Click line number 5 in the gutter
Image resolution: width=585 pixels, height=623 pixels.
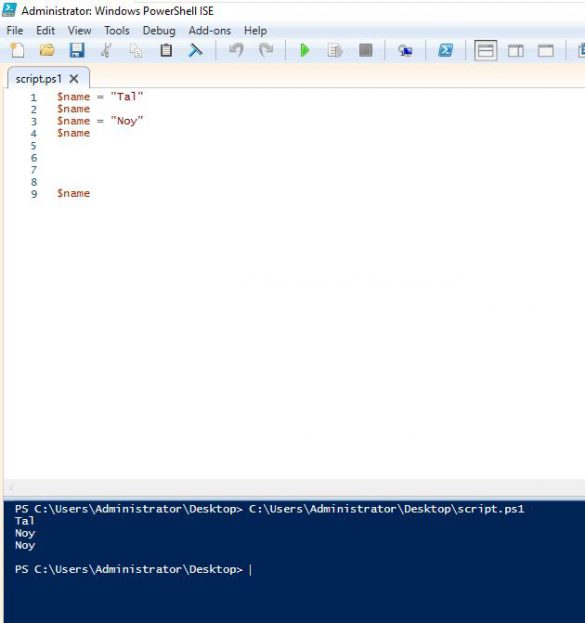tap(34, 146)
